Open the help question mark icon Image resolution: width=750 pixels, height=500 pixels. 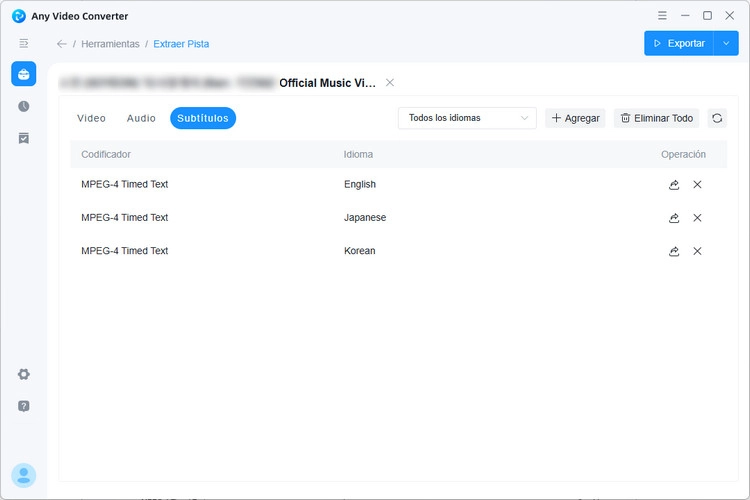[x=23, y=406]
